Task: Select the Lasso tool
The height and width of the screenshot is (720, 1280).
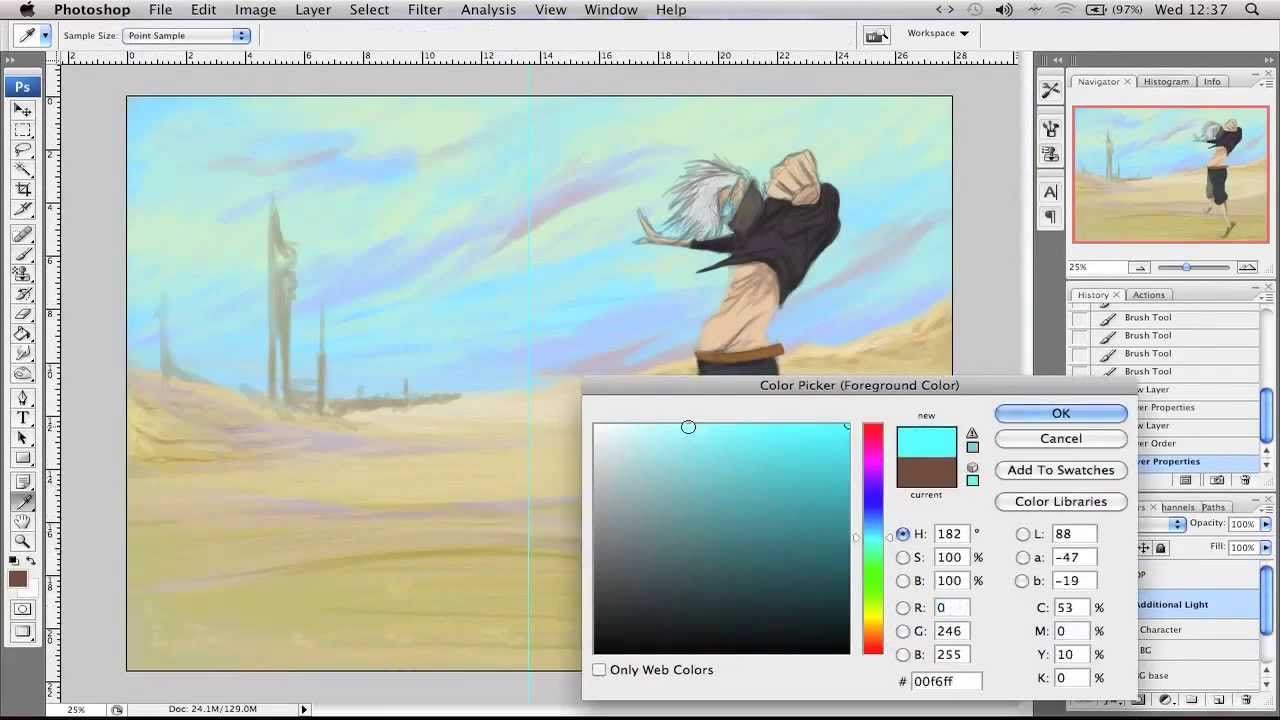Action: (22, 150)
